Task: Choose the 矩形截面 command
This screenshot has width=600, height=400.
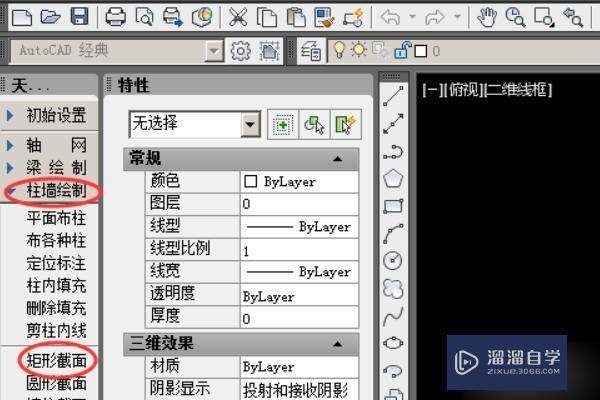Action: [56, 361]
